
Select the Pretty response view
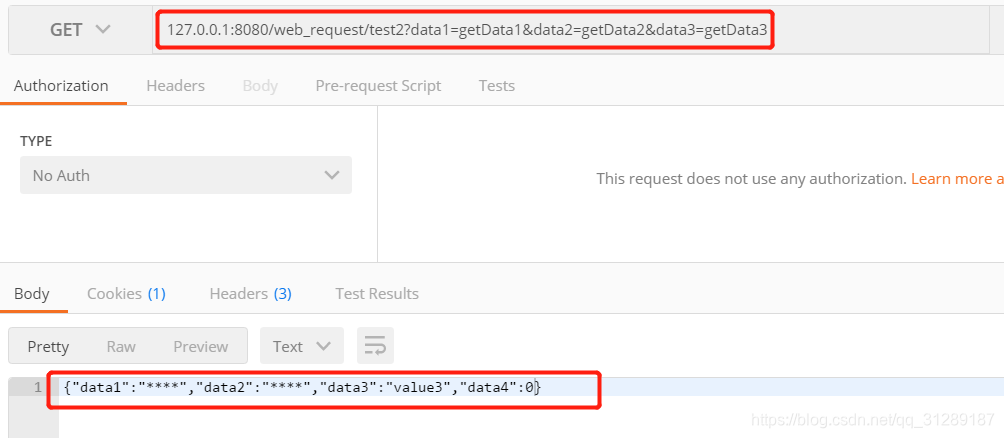[48, 346]
